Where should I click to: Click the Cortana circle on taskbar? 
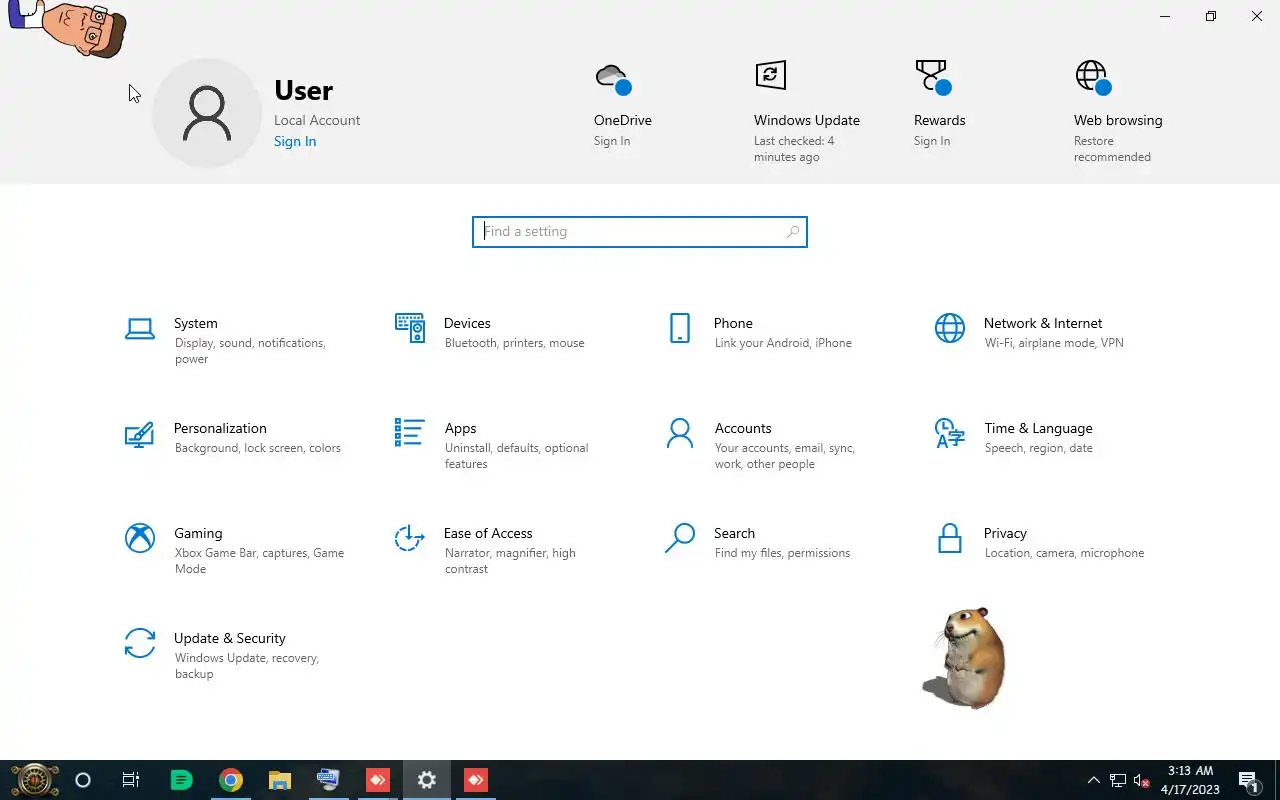click(83, 780)
